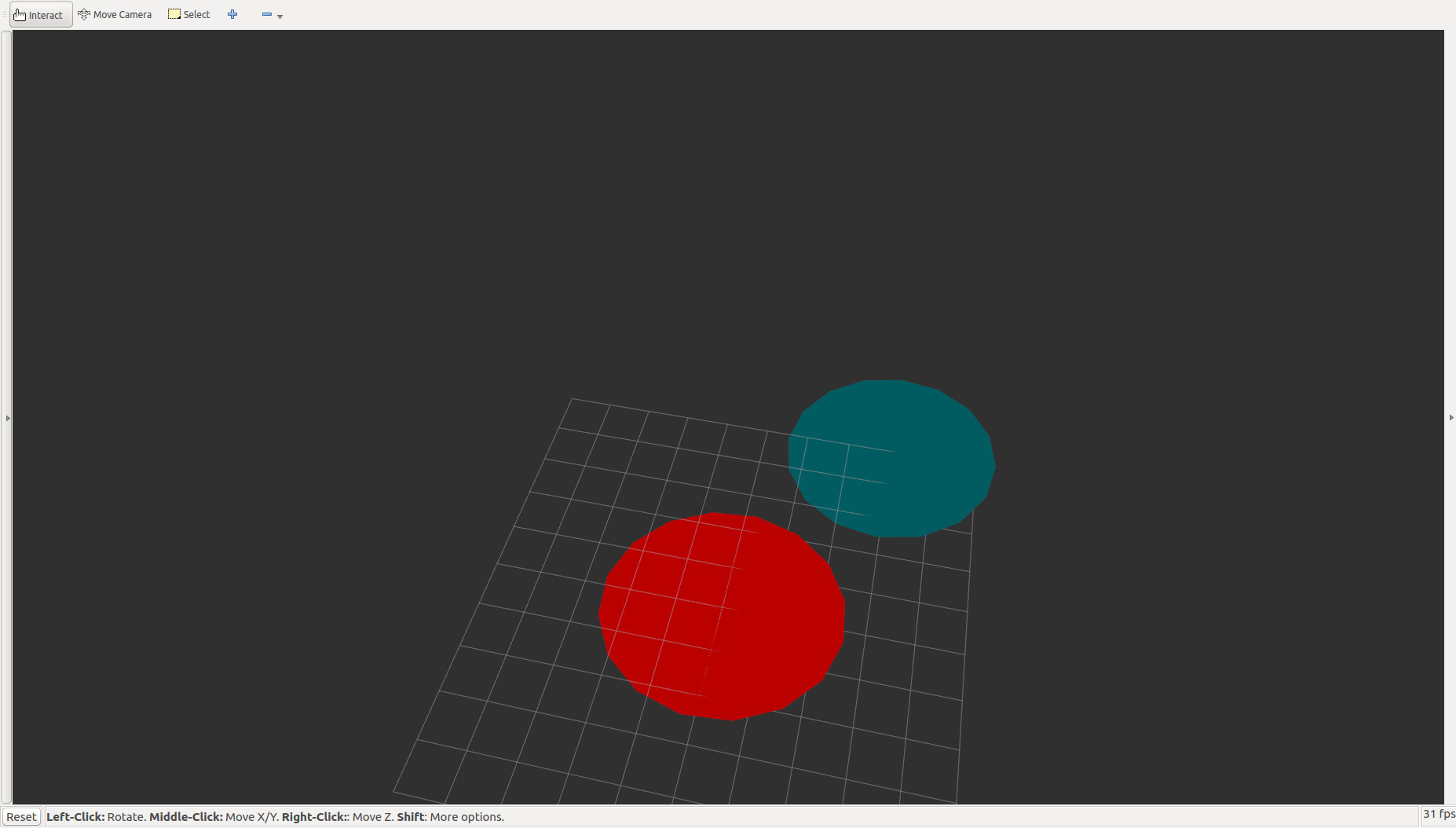Click the empty dark viewport above the spheres
The image size is (1456, 828).
coord(707,196)
